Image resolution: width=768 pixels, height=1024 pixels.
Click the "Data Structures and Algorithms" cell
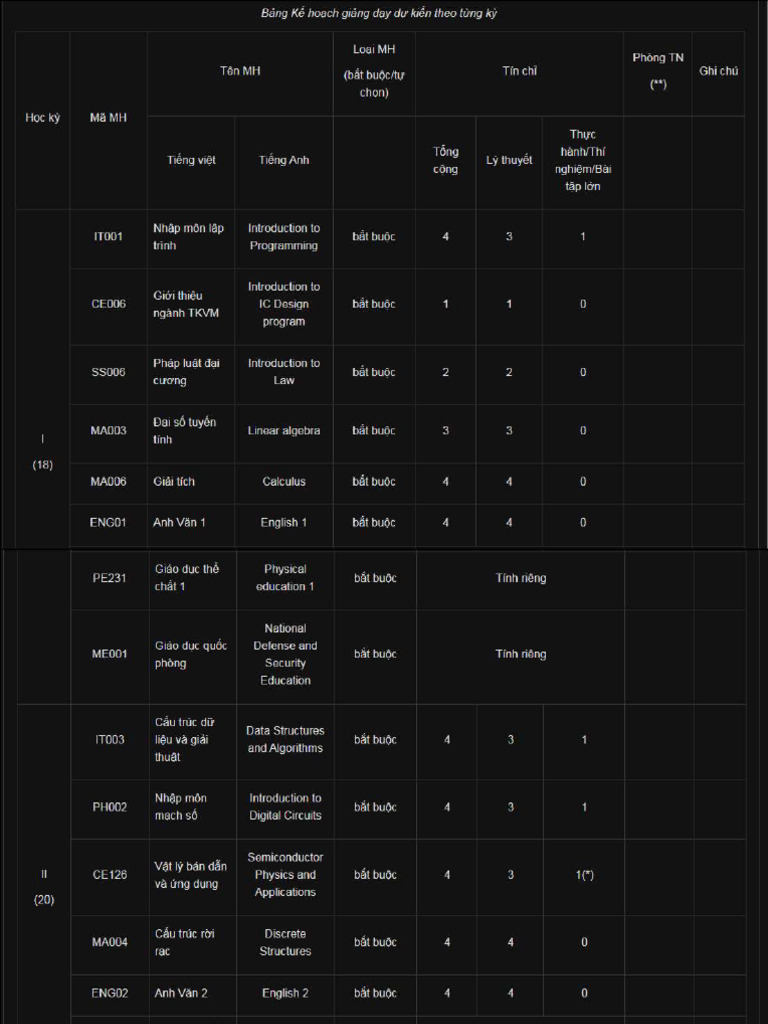point(286,740)
